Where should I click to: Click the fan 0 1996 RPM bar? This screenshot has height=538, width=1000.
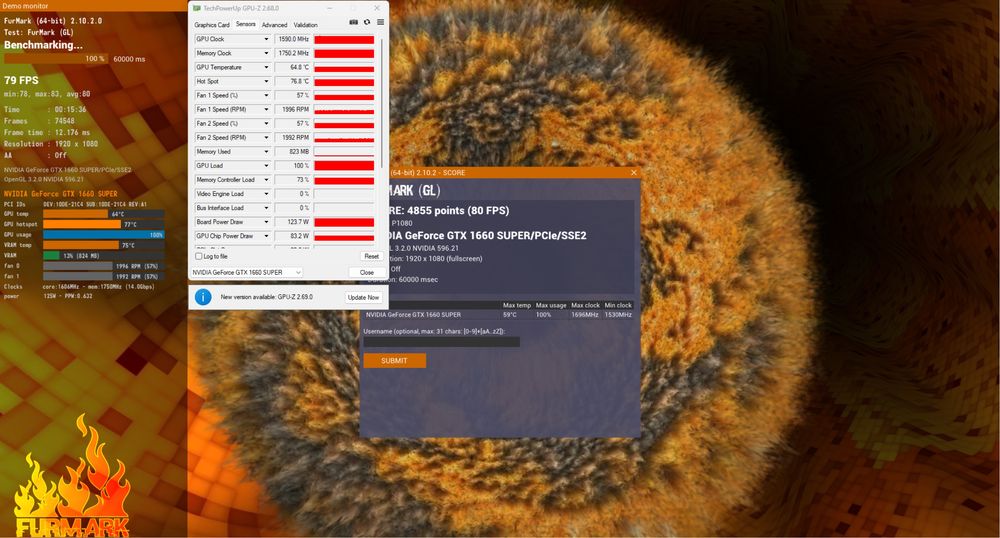point(103,266)
